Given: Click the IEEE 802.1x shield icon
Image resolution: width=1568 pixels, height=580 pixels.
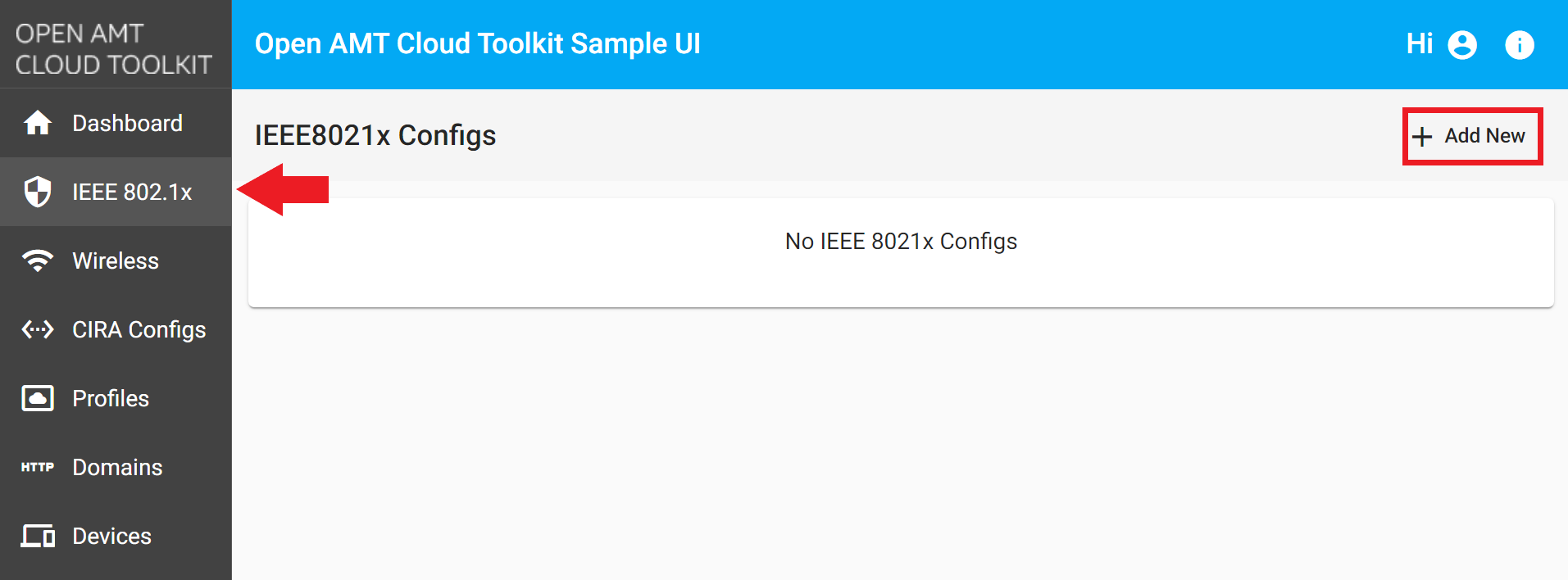Looking at the screenshot, I should (37, 192).
